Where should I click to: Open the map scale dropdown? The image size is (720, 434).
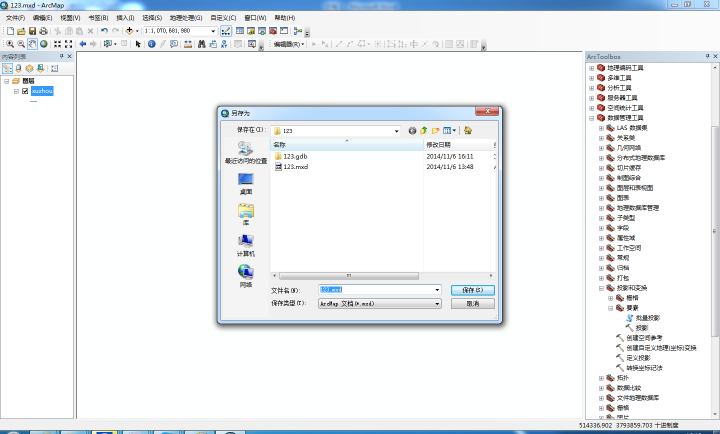[x=213, y=31]
